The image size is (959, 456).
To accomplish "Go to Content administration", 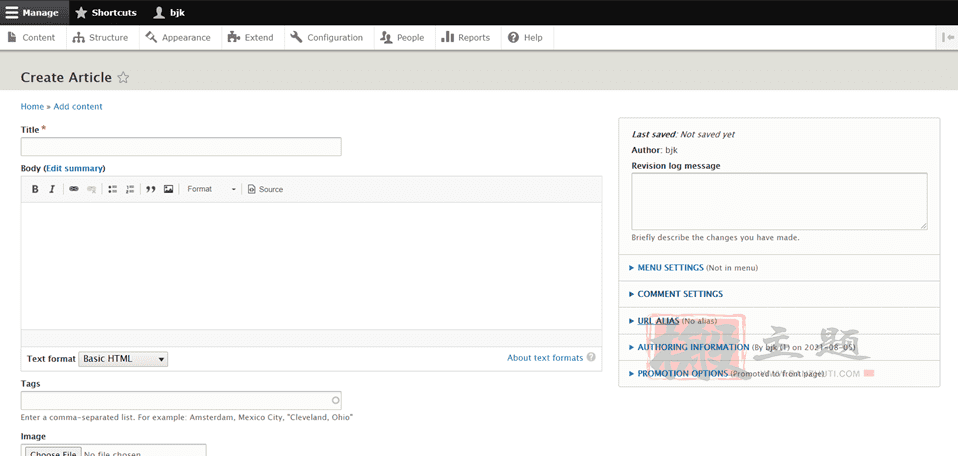I will click(32, 37).
